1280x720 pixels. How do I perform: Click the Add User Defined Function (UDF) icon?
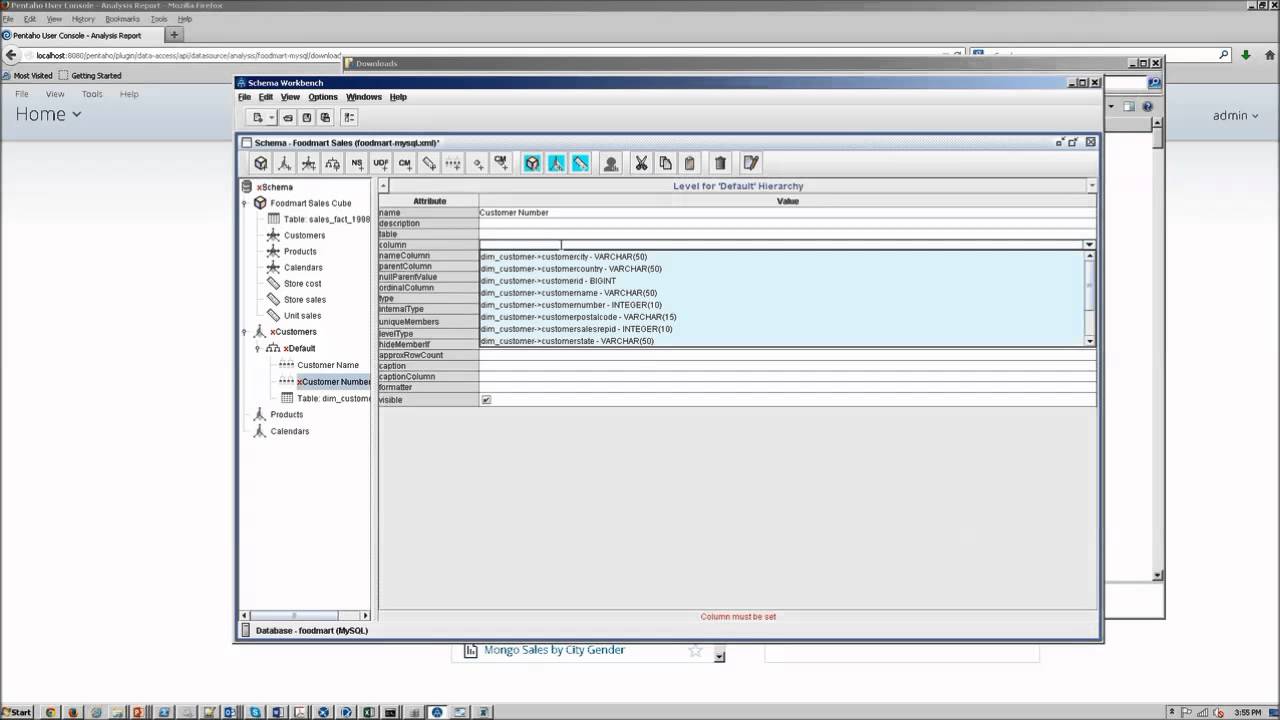pyautogui.click(x=381, y=163)
